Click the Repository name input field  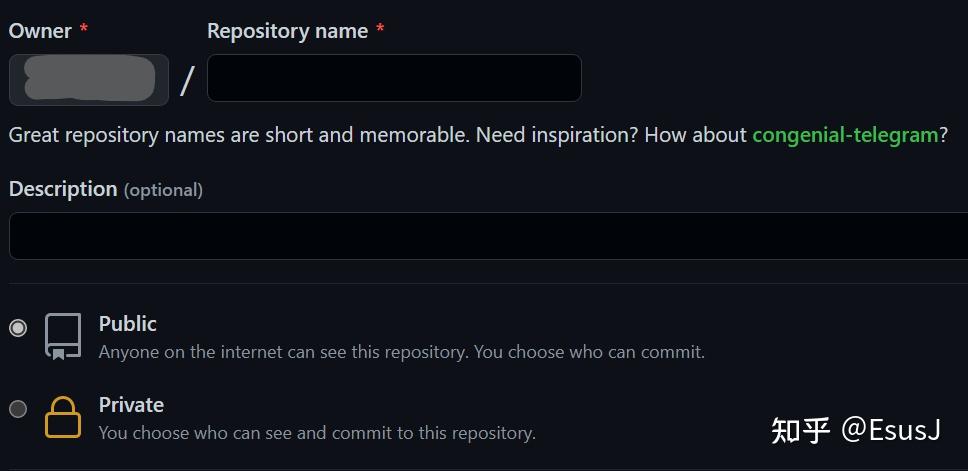coord(394,78)
